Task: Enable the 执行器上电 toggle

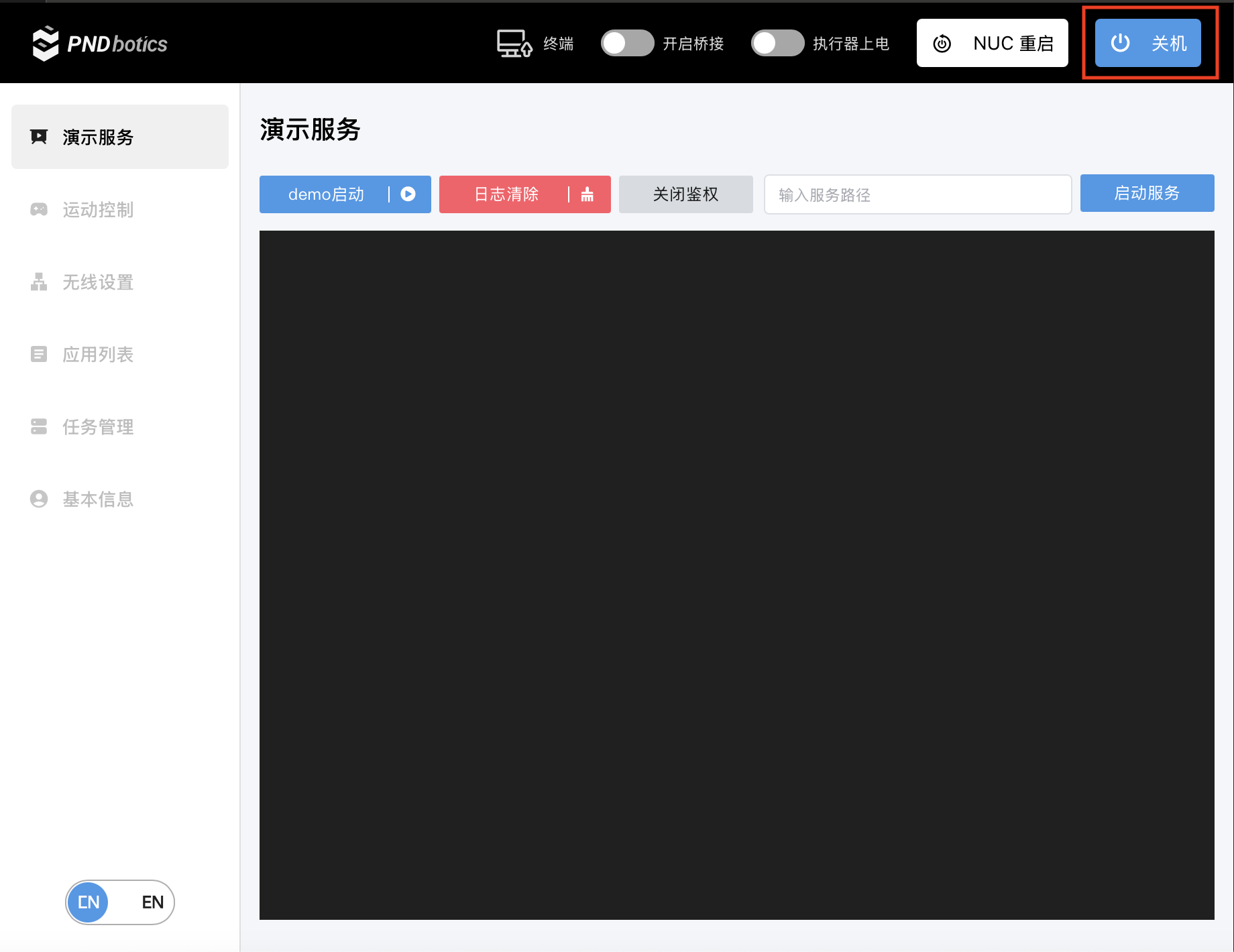Action: click(777, 42)
